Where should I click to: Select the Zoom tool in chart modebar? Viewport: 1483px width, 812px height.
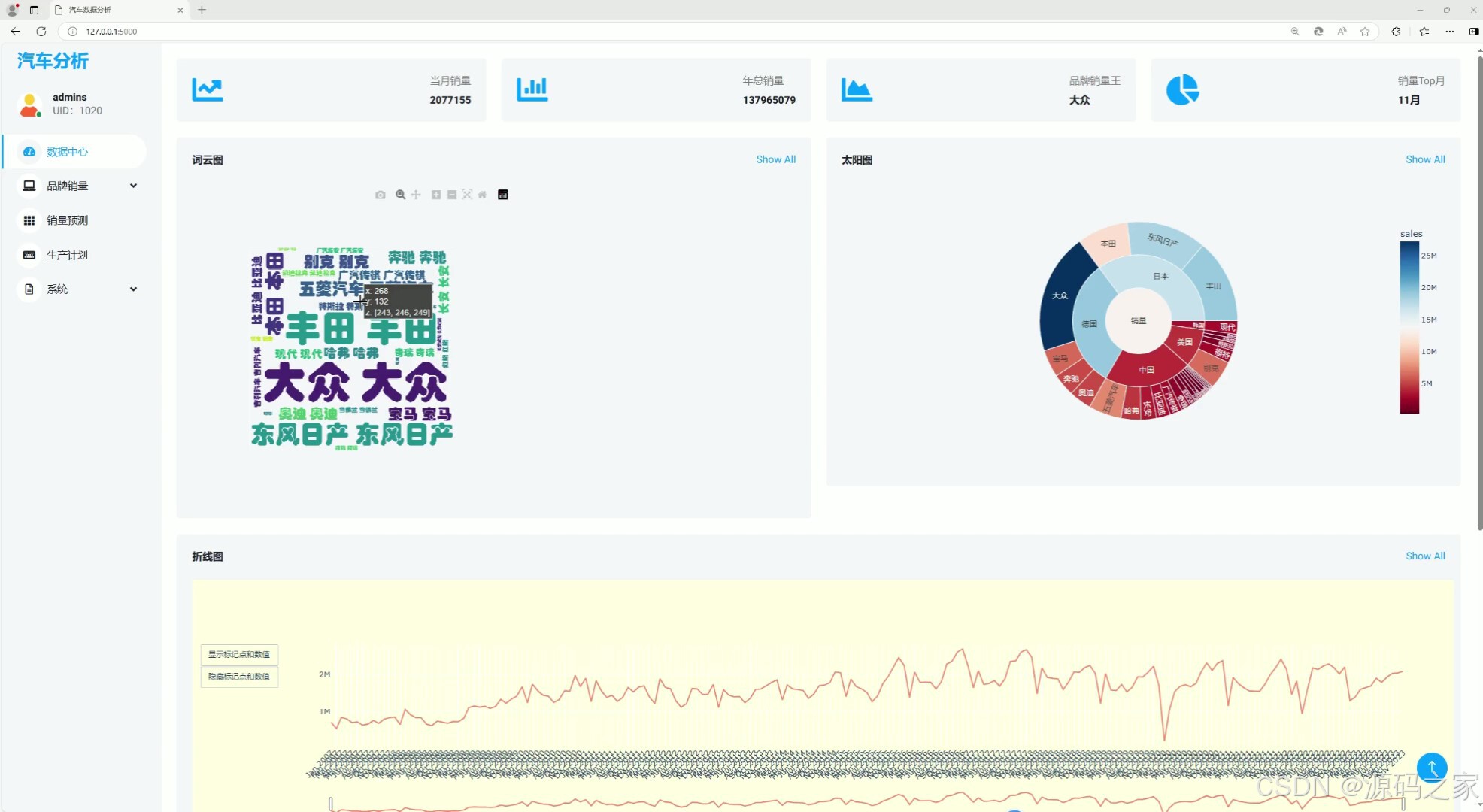[400, 195]
